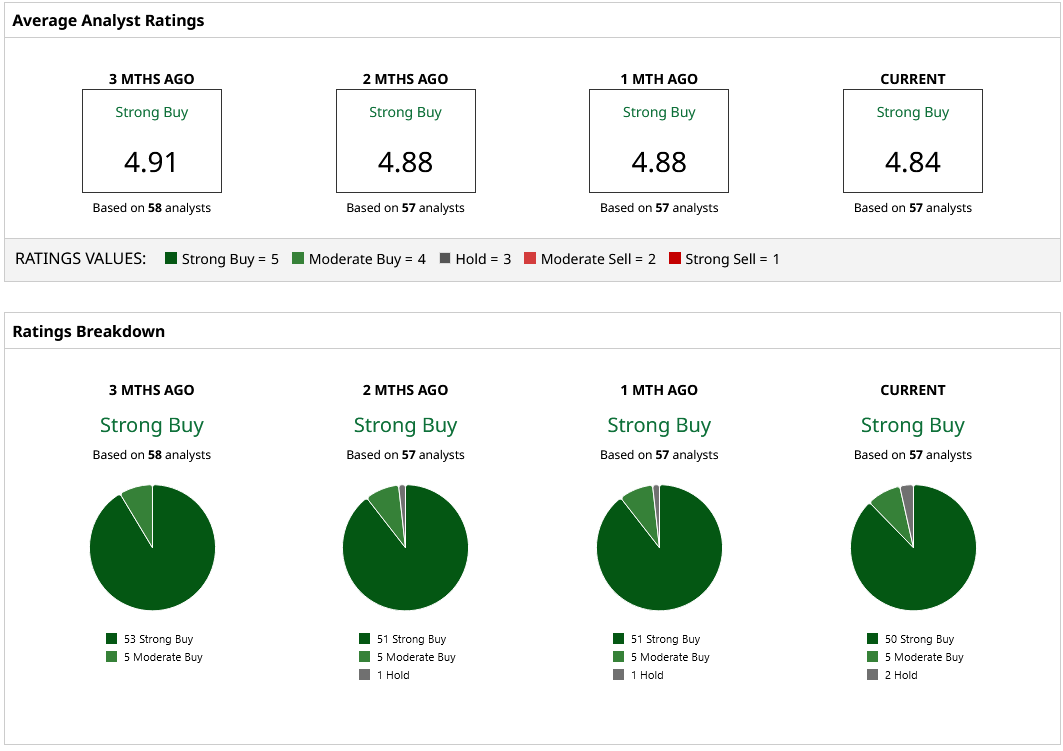Click the Strong Buy dark green legend swatch
The height and width of the screenshot is (751, 1063).
tap(171, 258)
